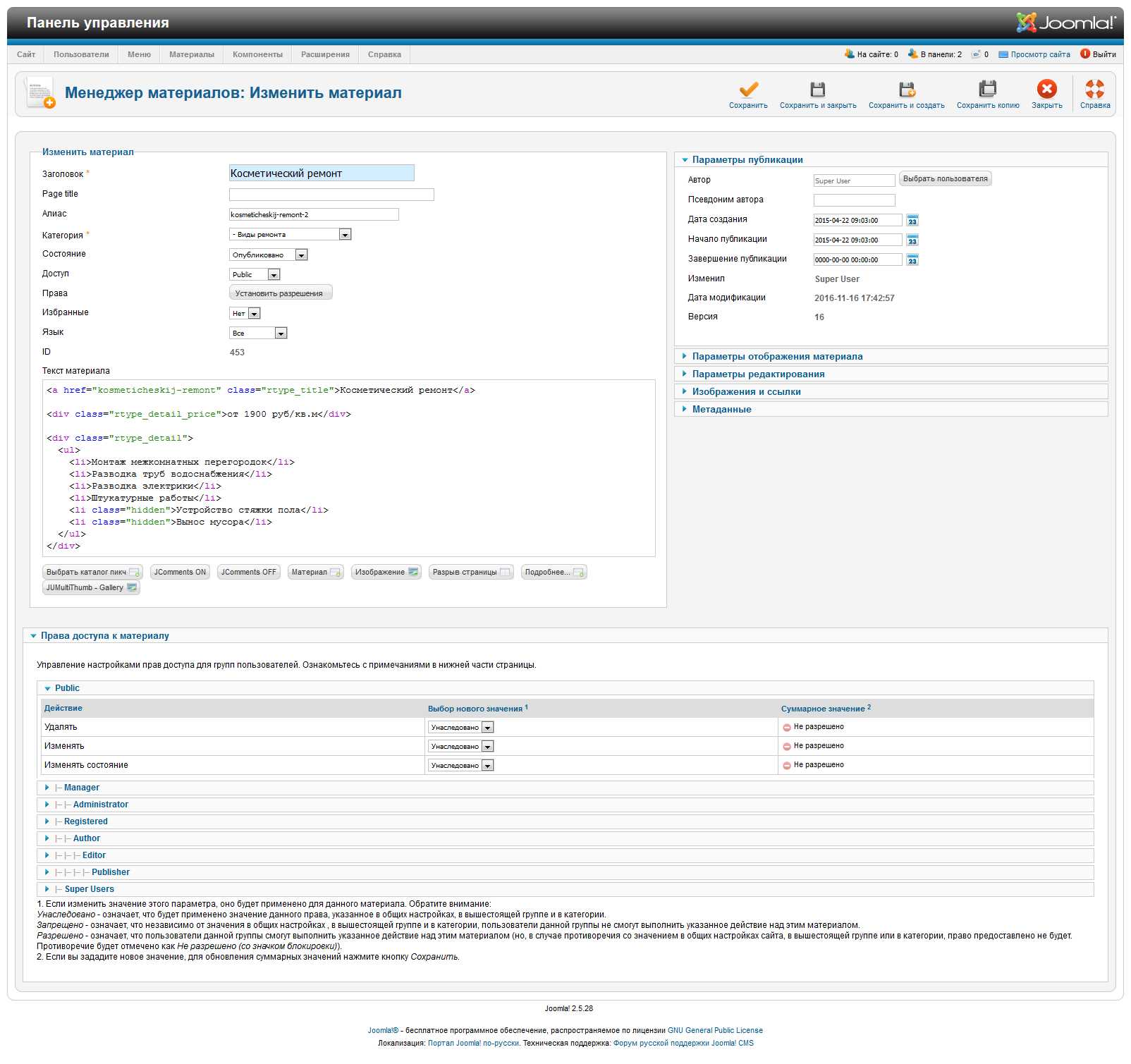Expand the Manager group permissions

click(x=81, y=788)
